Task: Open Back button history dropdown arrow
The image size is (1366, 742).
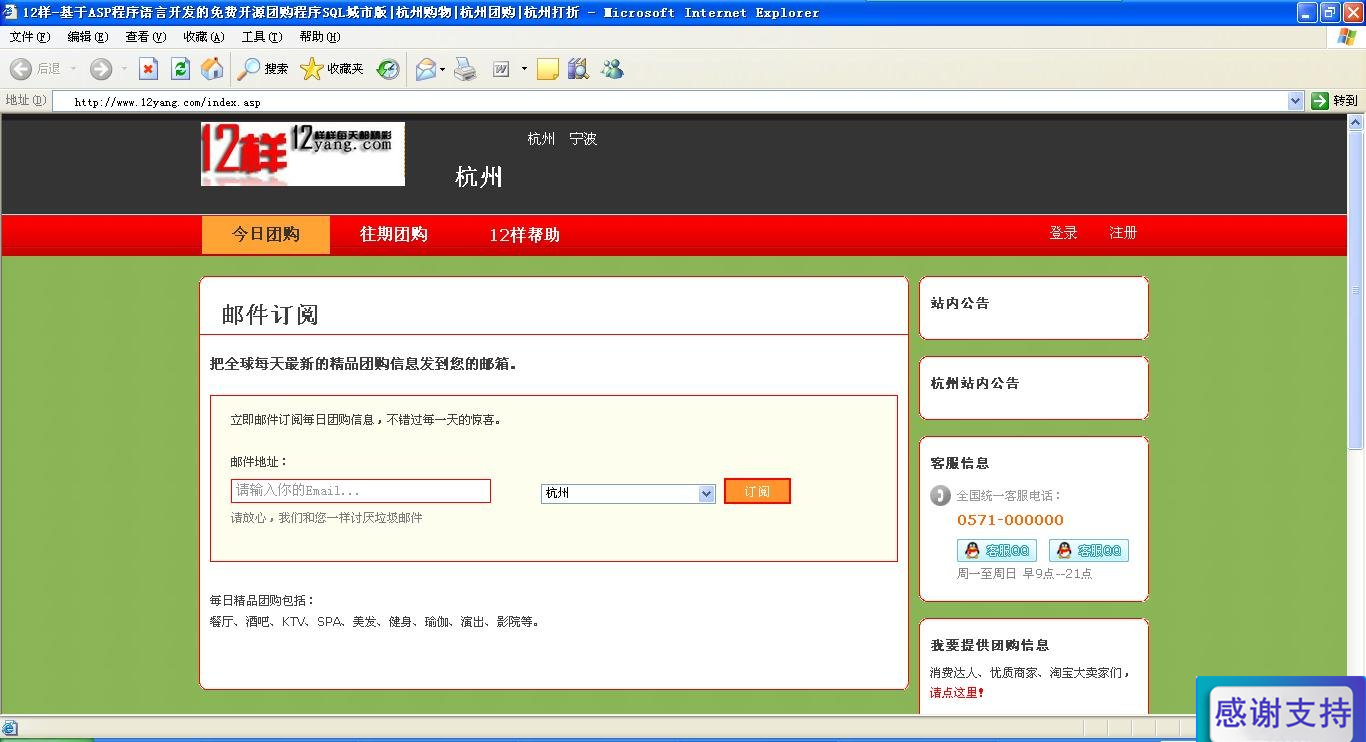Action: tap(73, 69)
